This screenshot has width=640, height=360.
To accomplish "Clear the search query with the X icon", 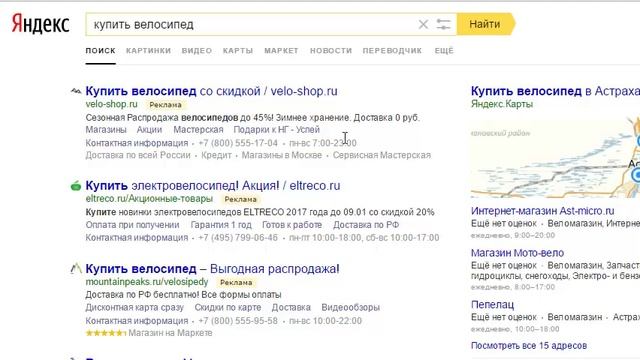I will click(x=423, y=24).
